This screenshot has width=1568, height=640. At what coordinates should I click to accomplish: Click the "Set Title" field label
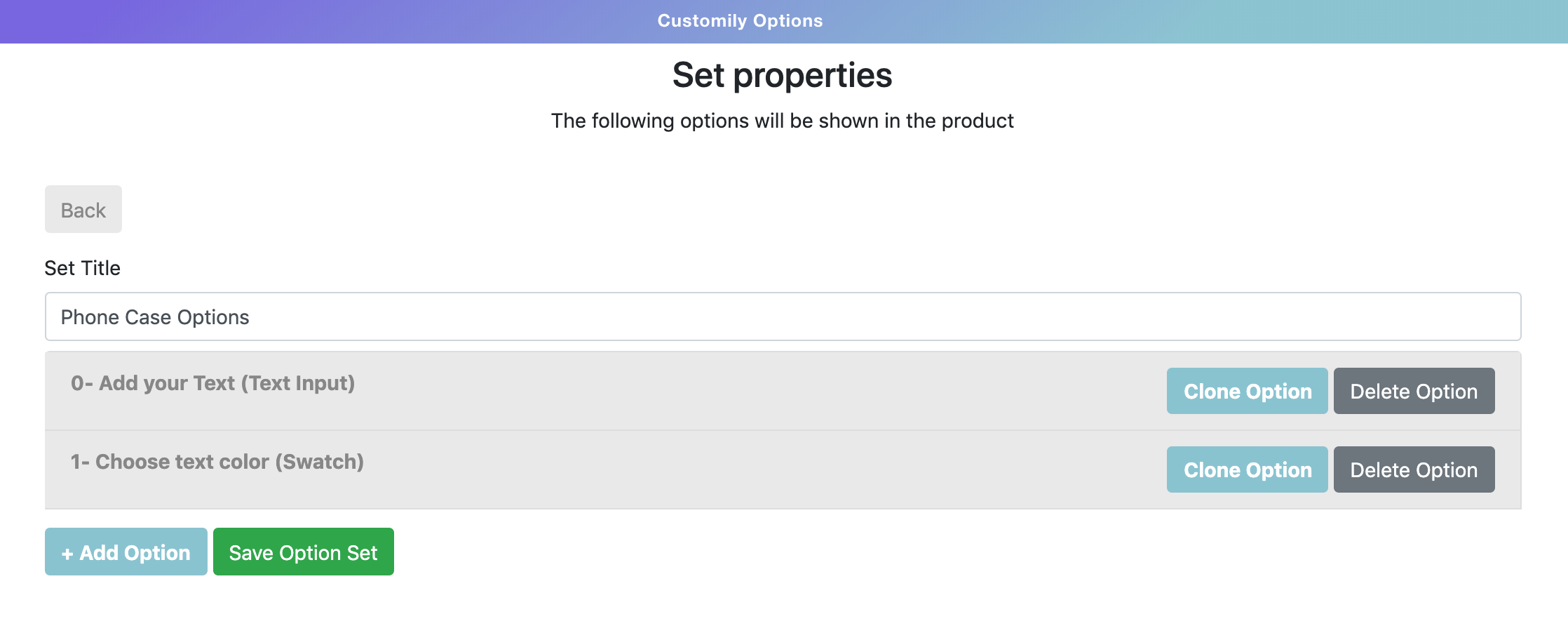tap(82, 268)
